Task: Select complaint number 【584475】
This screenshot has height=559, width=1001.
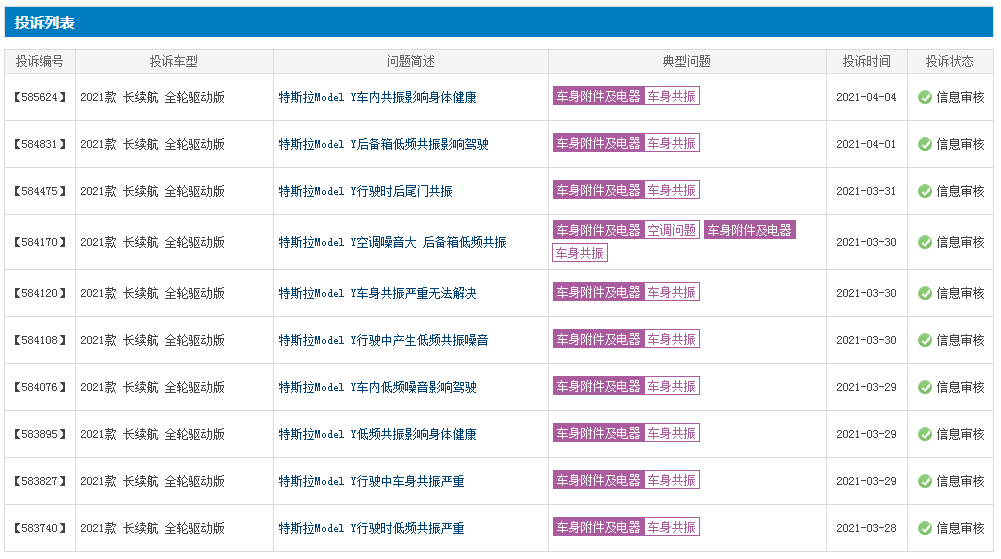Action: click(40, 191)
